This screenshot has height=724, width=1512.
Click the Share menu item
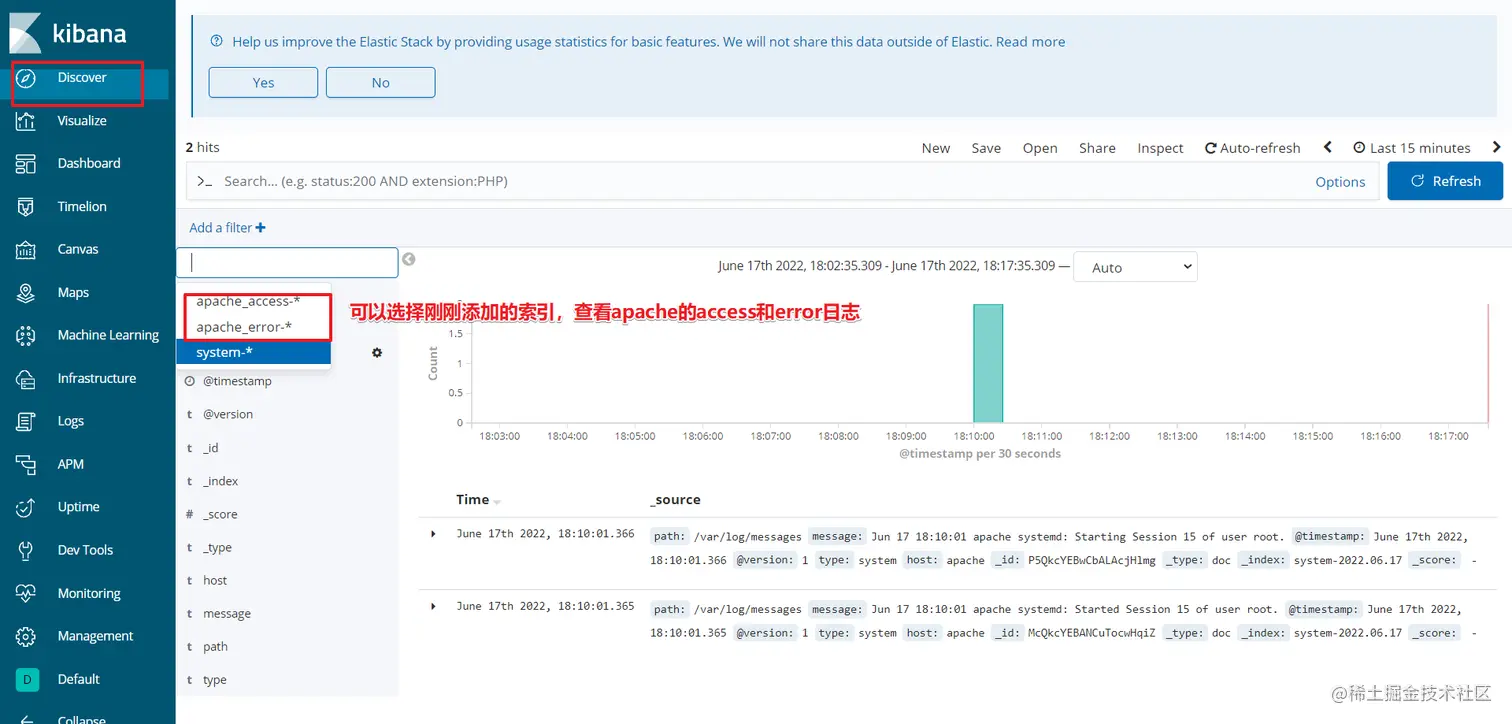click(1097, 148)
